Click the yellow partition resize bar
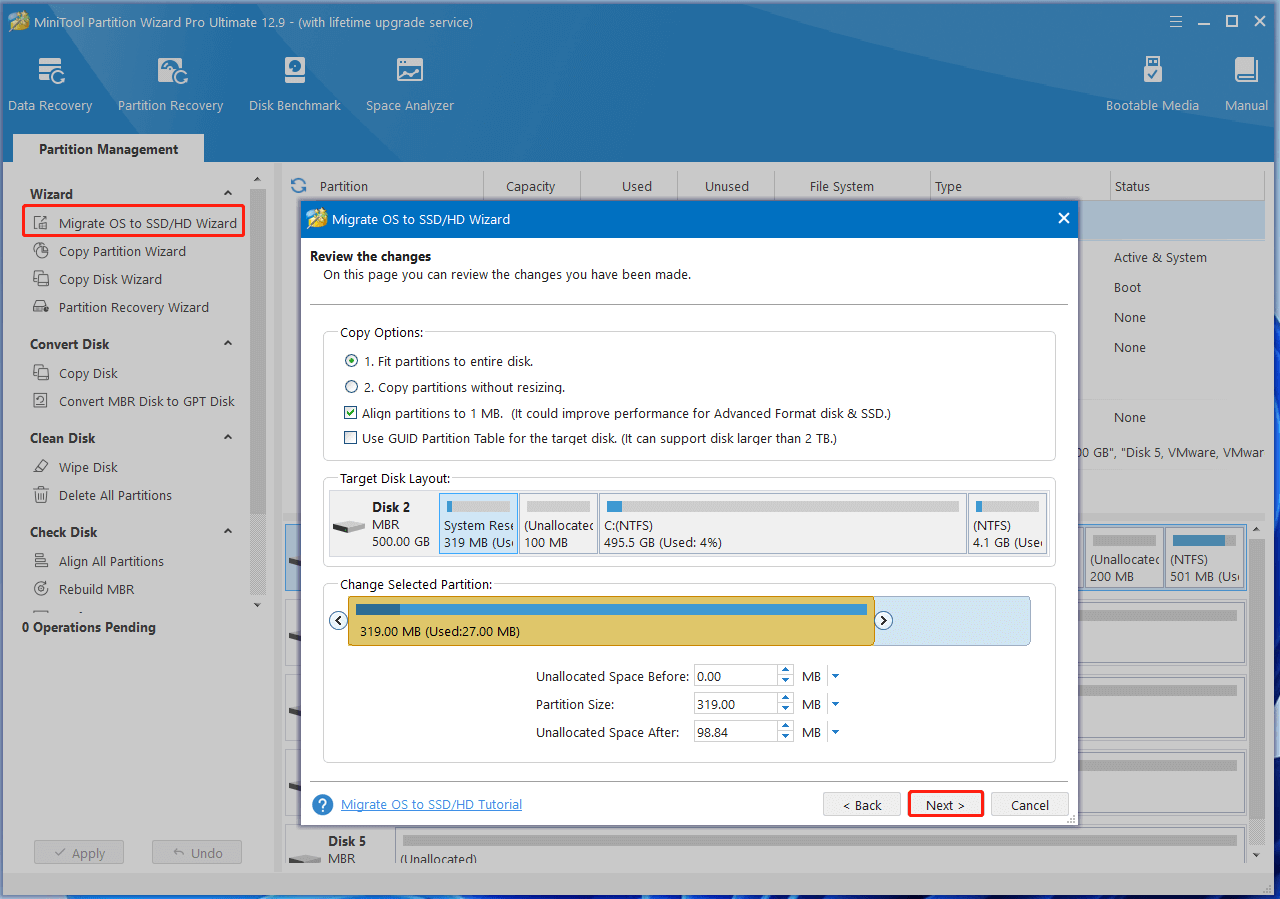 (x=611, y=621)
